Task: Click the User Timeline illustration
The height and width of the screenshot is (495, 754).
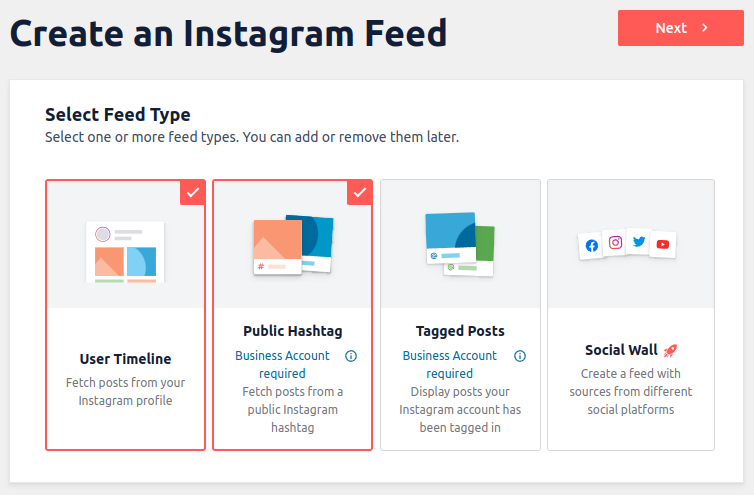Action: tap(125, 251)
